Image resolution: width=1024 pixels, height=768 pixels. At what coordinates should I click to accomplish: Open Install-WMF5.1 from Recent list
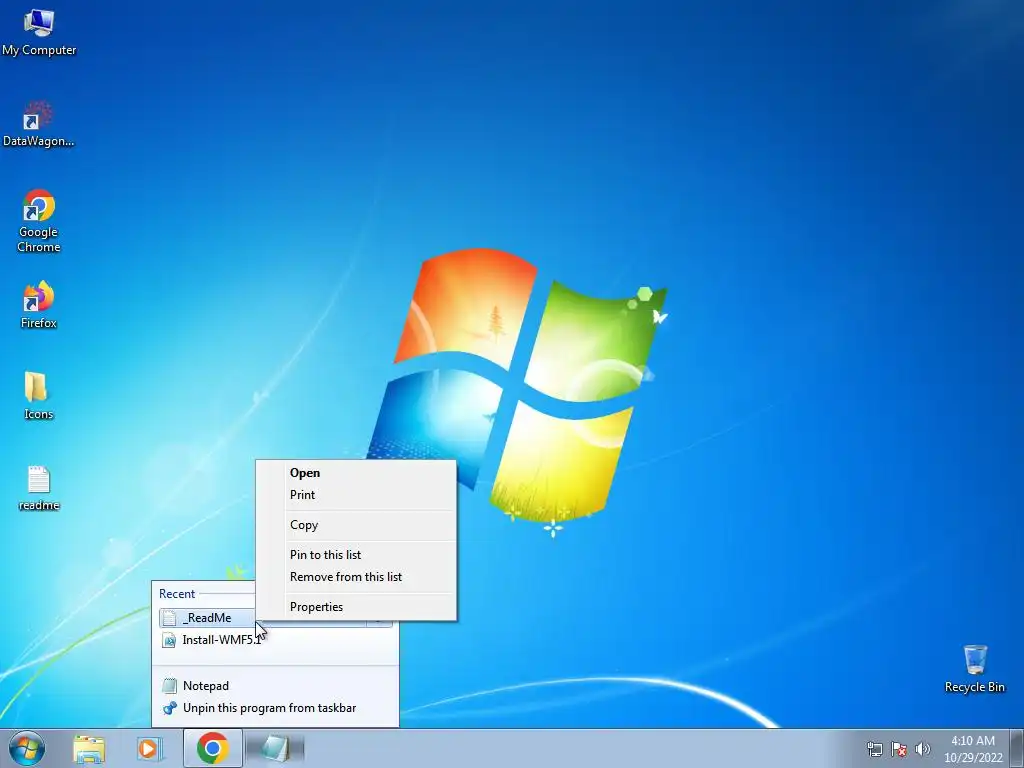(274, 640)
